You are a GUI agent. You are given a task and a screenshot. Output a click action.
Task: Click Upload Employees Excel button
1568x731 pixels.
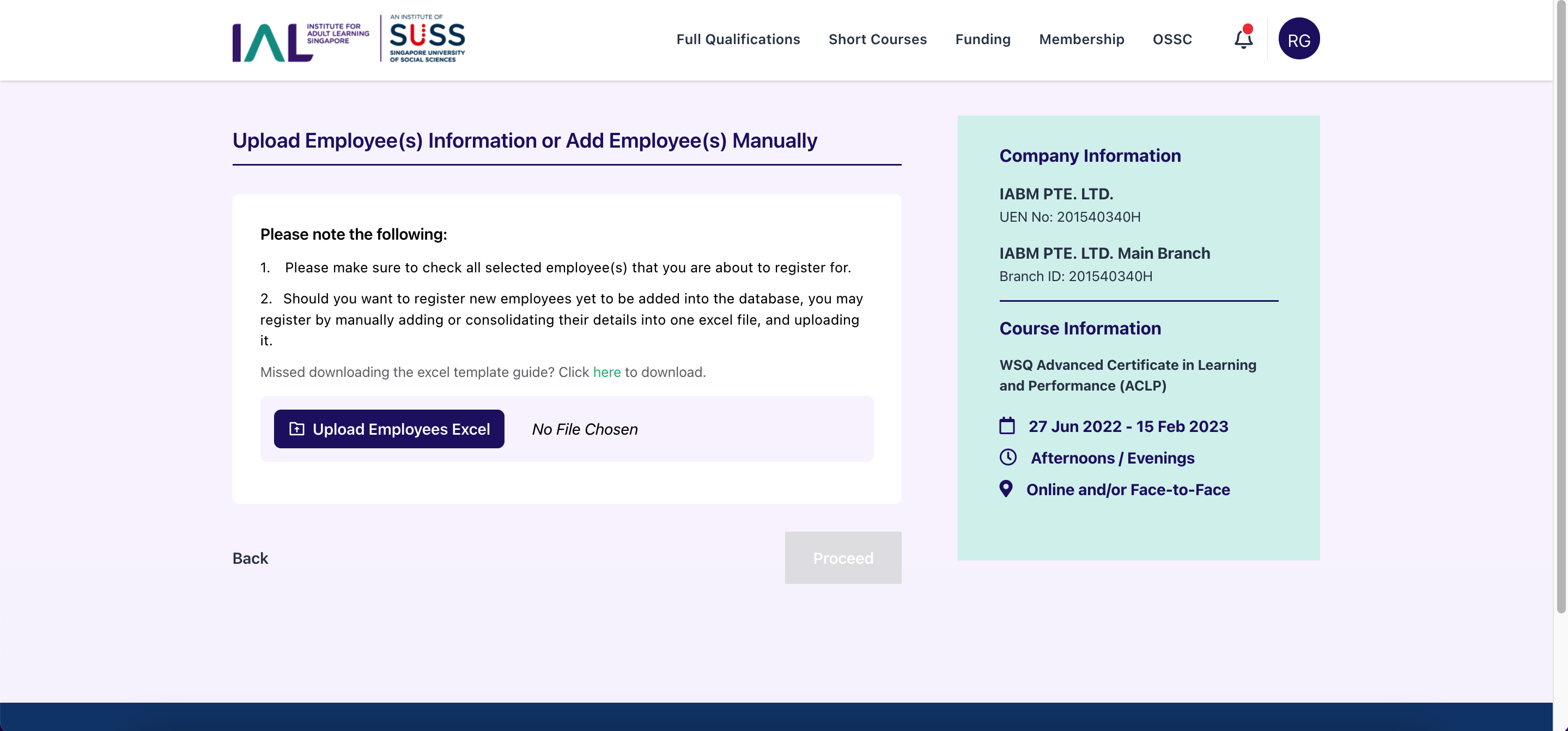tap(388, 429)
